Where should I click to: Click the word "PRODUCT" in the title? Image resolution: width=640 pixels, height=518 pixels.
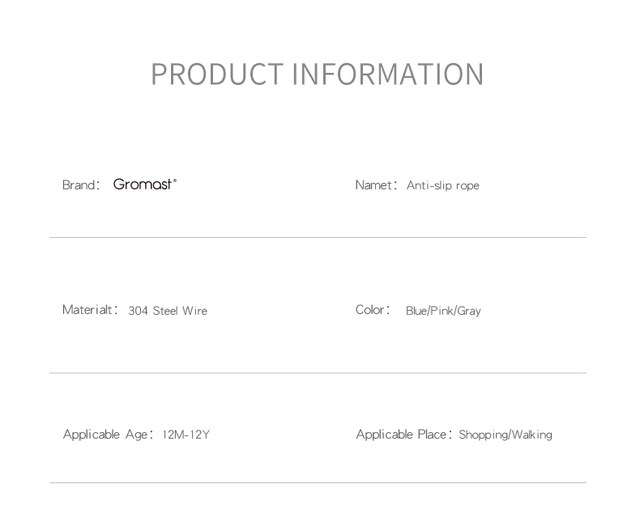coord(217,74)
